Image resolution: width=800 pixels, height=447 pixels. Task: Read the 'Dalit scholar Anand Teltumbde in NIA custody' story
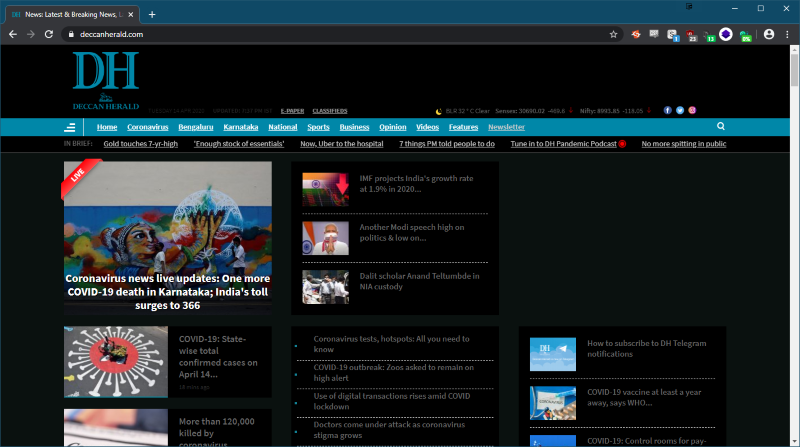click(419, 281)
